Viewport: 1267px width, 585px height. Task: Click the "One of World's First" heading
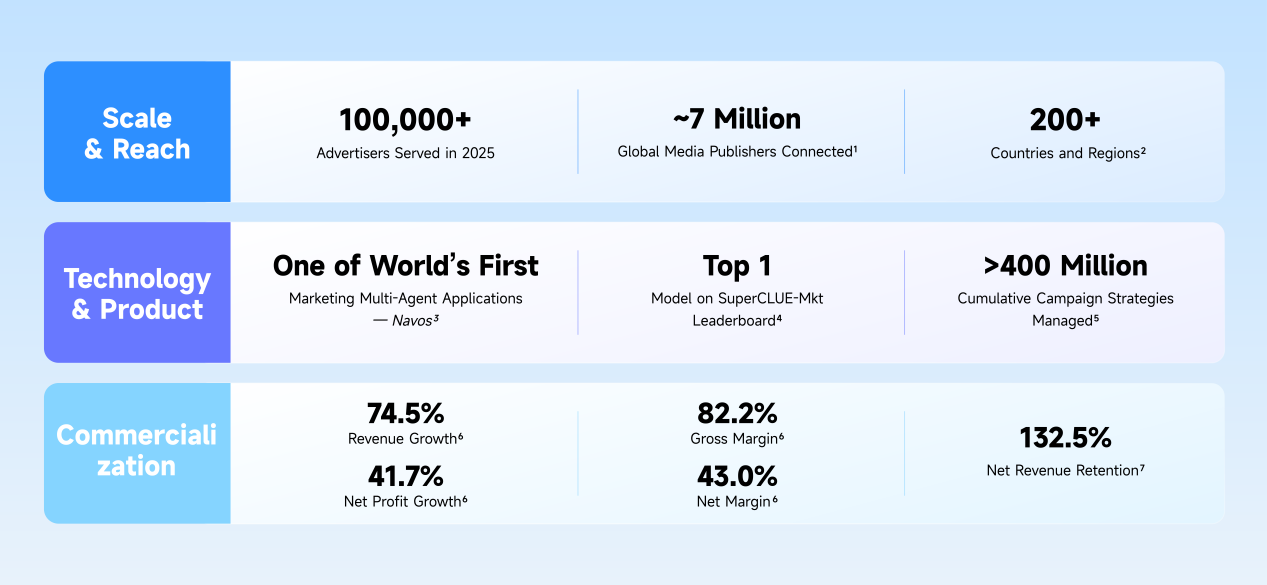click(x=405, y=266)
